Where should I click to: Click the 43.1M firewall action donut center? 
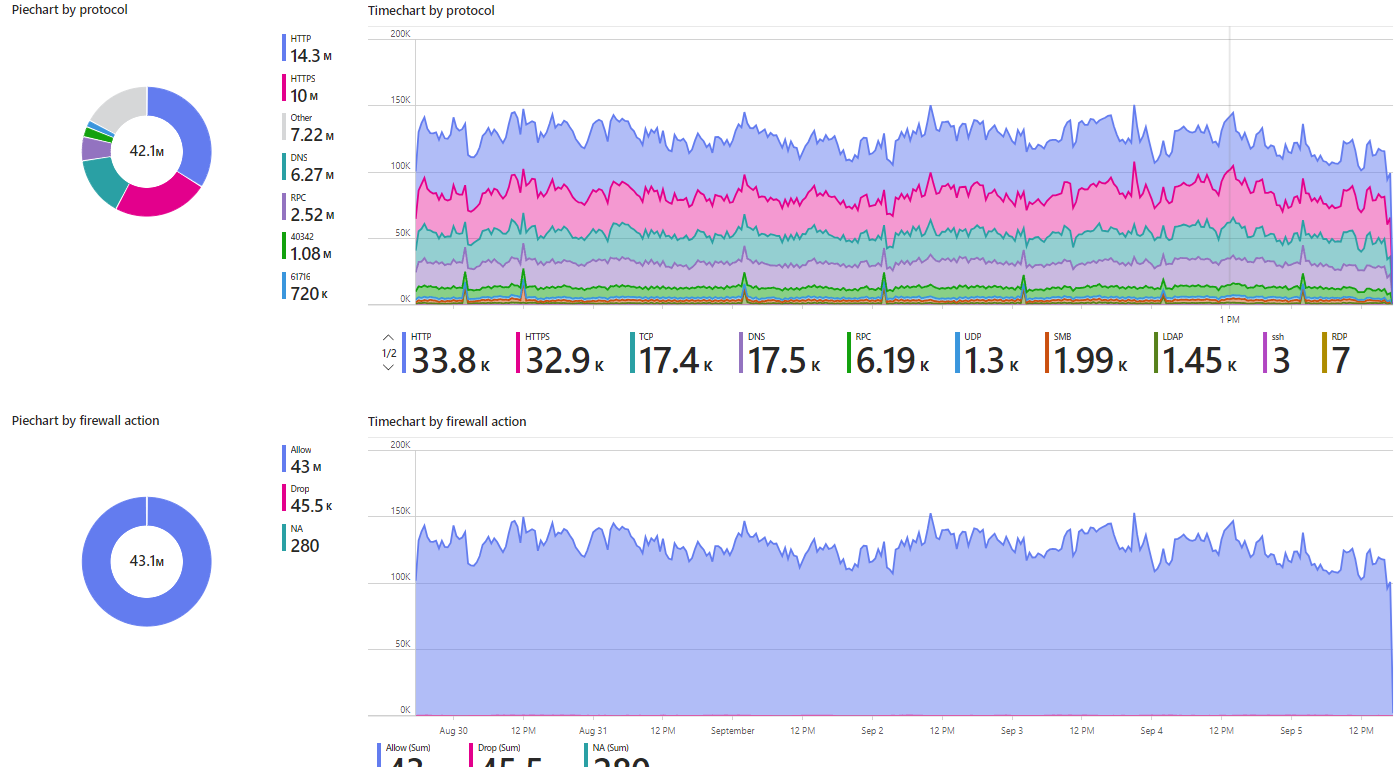point(146,561)
